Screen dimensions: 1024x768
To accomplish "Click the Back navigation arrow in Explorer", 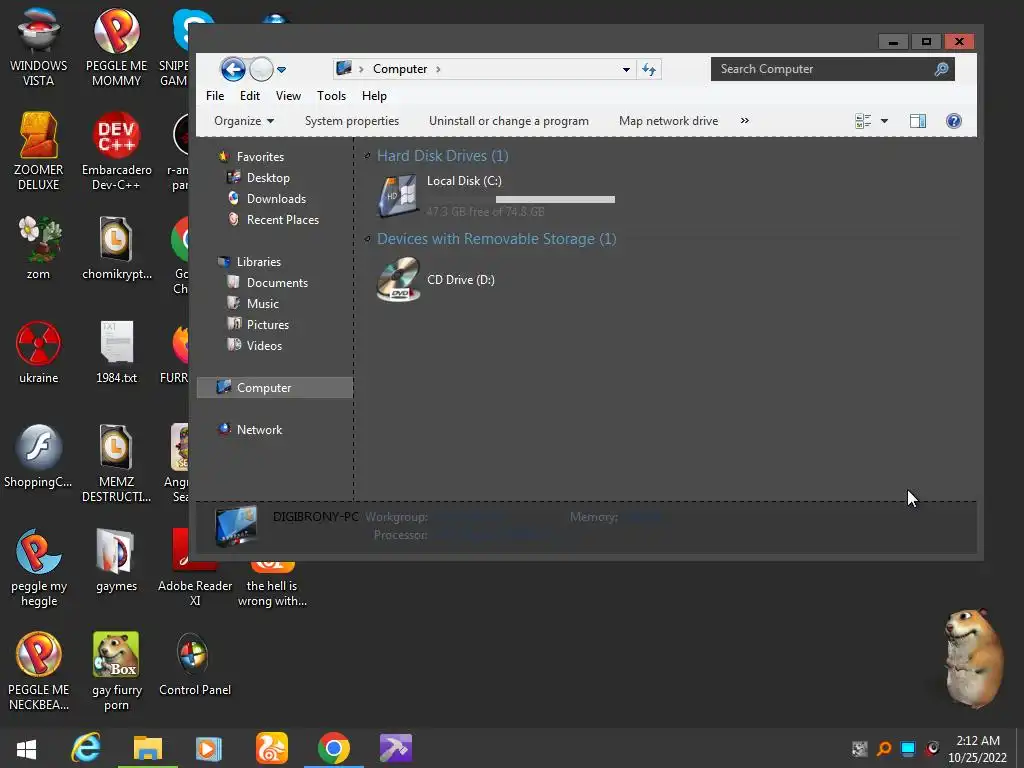I will tap(232, 69).
